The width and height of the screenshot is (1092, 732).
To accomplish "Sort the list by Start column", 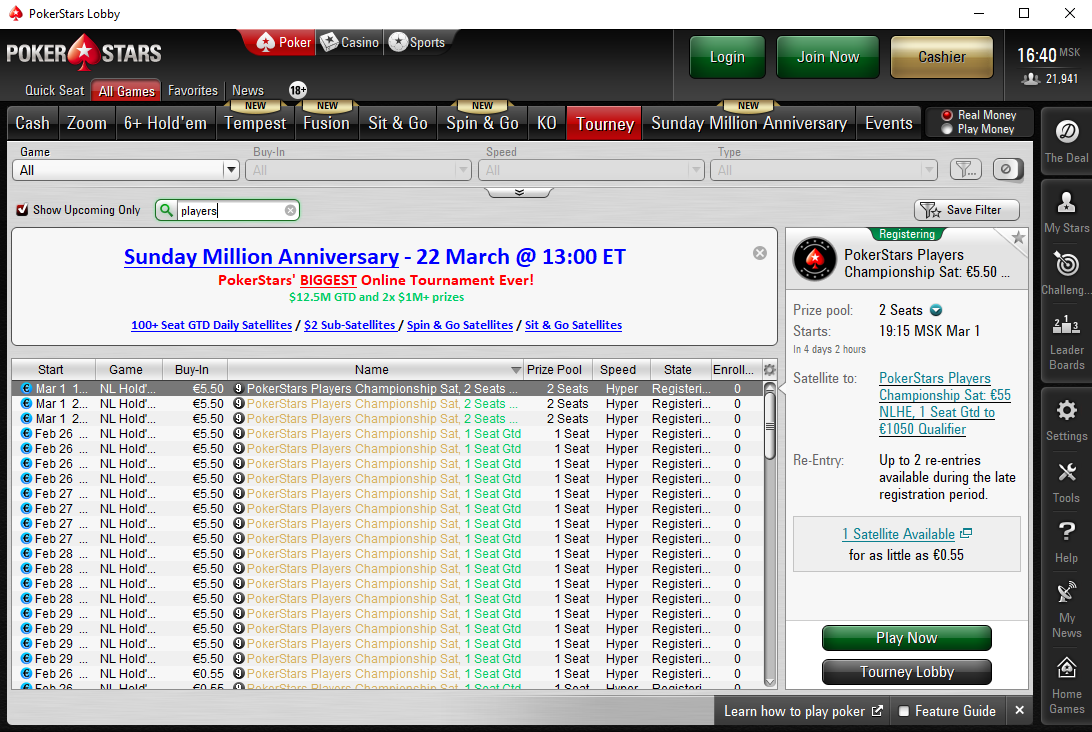I will (51, 370).
